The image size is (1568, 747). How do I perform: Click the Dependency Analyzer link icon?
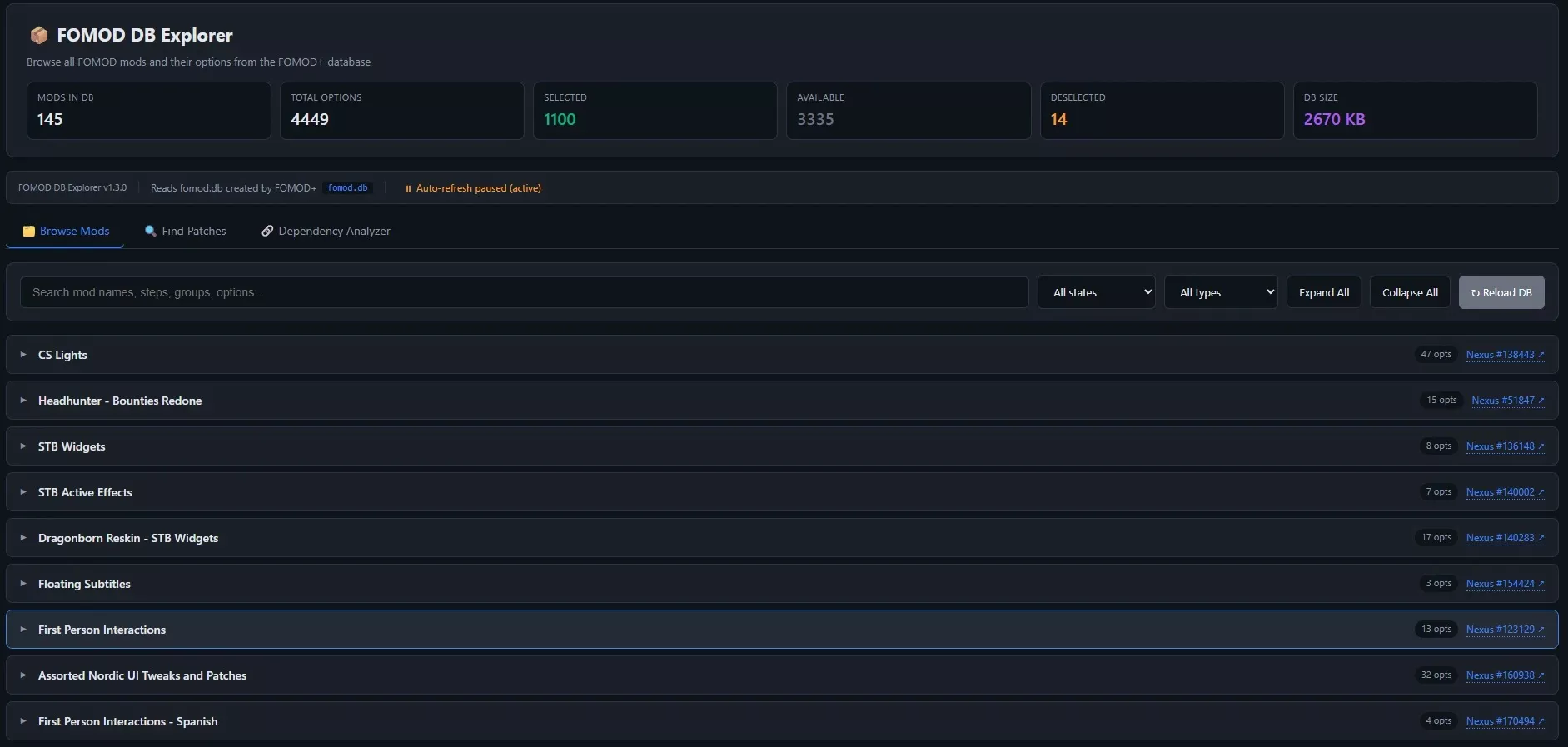point(267,231)
